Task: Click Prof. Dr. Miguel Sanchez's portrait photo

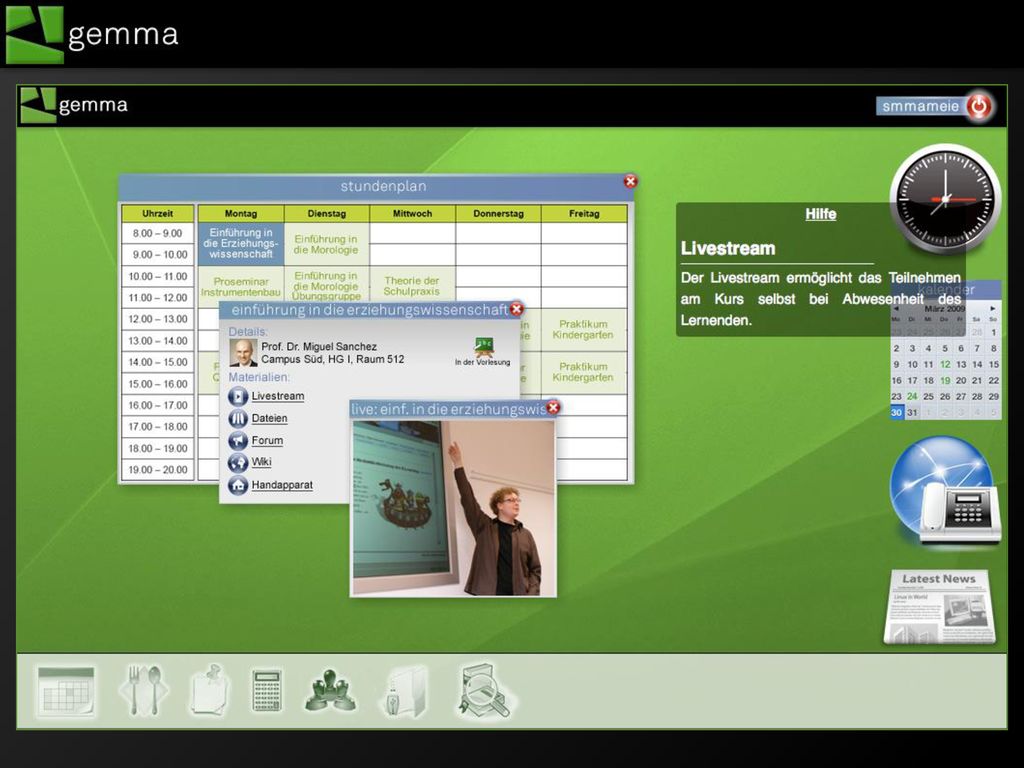Action: click(243, 353)
